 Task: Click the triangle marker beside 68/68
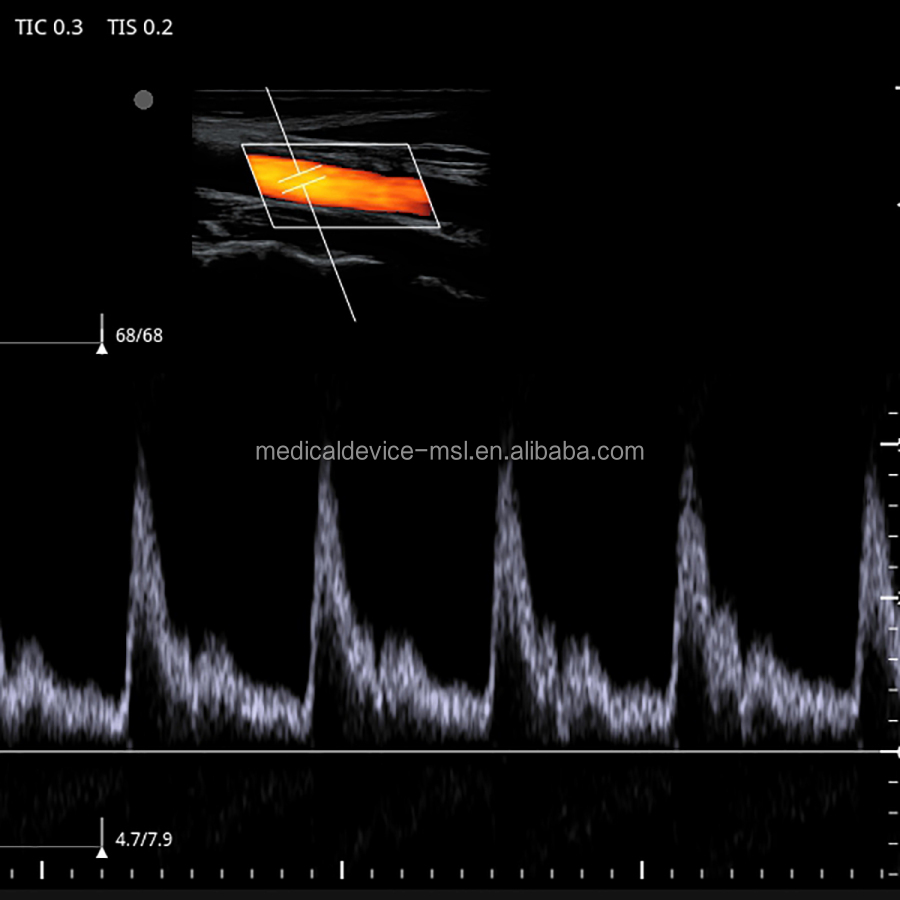101,349
